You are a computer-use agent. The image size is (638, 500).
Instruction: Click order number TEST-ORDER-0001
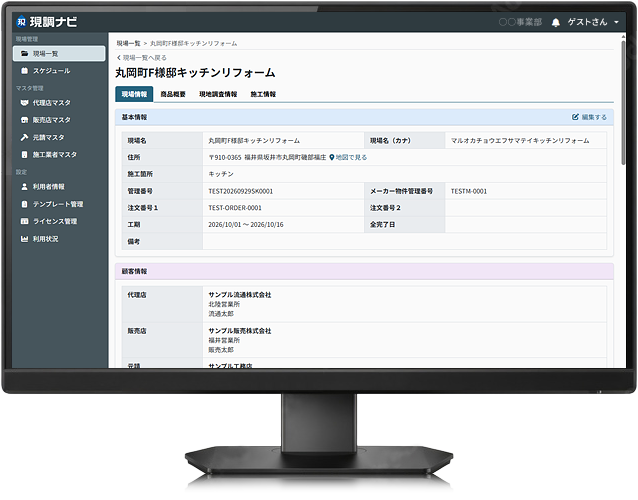point(235,208)
